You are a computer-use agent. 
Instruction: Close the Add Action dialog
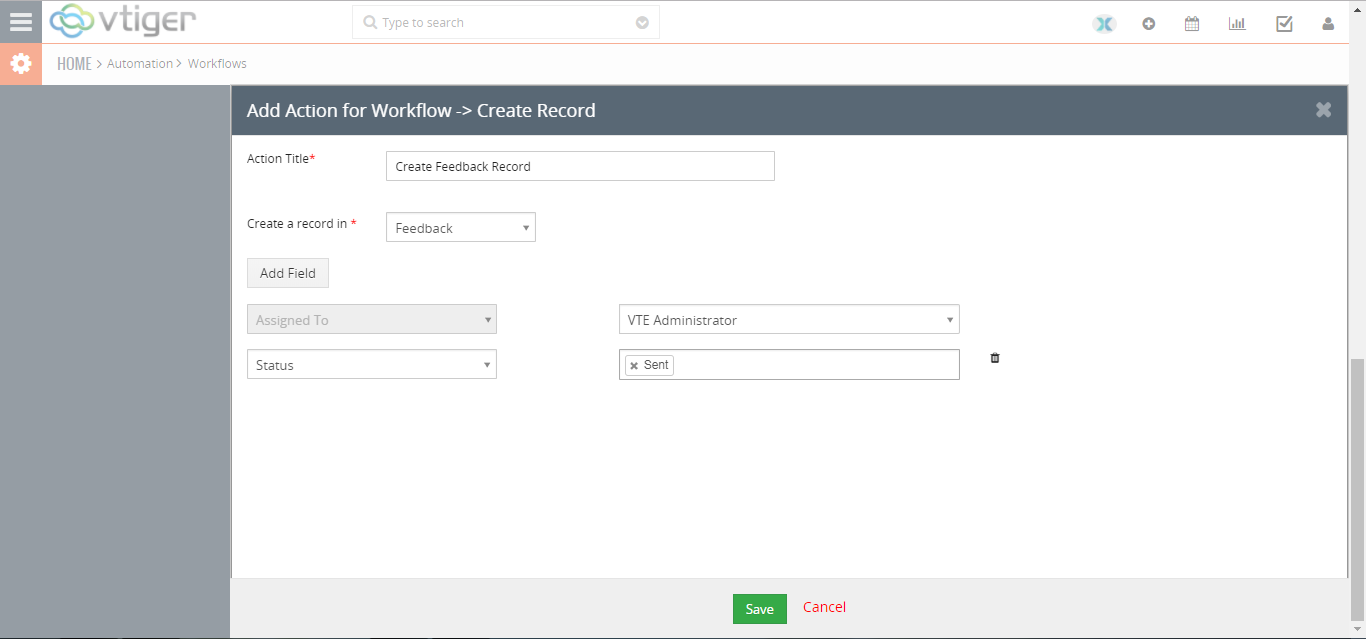pyautogui.click(x=1323, y=110)
